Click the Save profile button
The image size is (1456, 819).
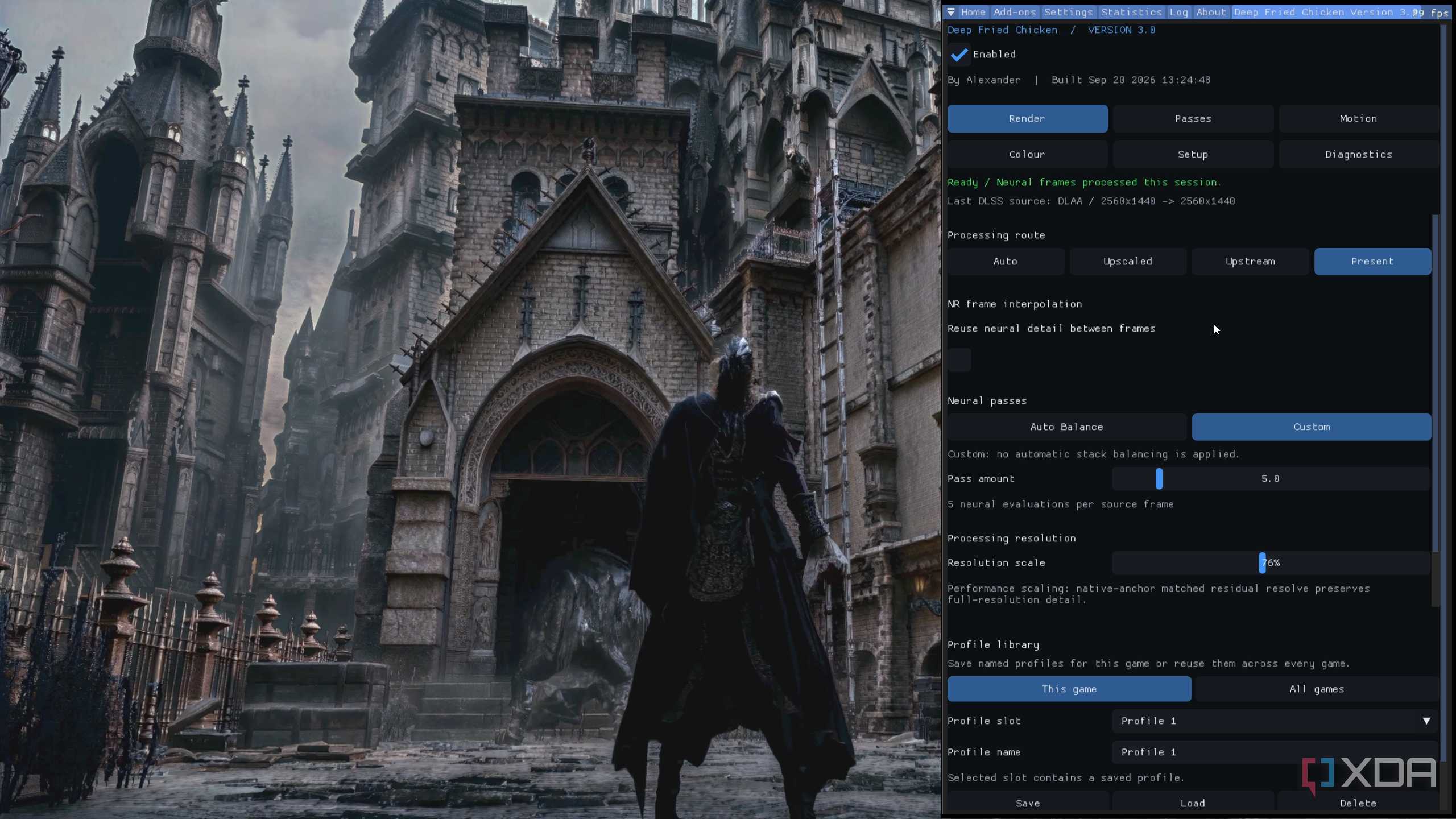point(1027,802)
